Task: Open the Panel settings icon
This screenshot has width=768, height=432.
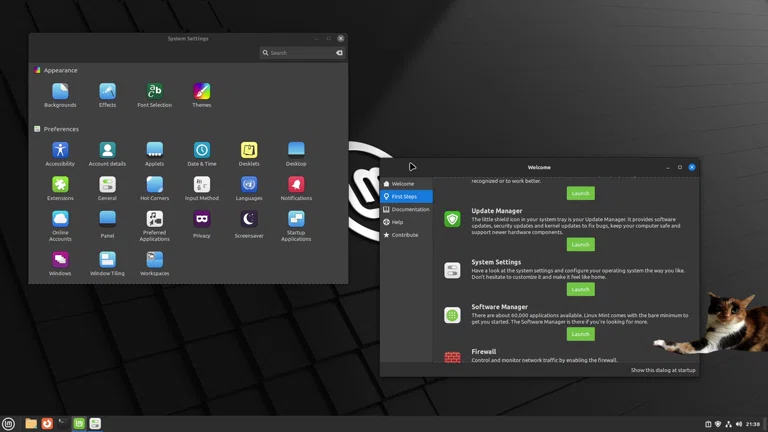Action: tap(107, 224)
